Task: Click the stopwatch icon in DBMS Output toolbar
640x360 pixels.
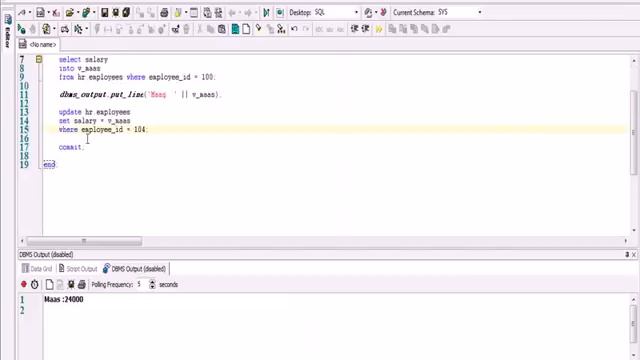Action: tap(35, 284)
